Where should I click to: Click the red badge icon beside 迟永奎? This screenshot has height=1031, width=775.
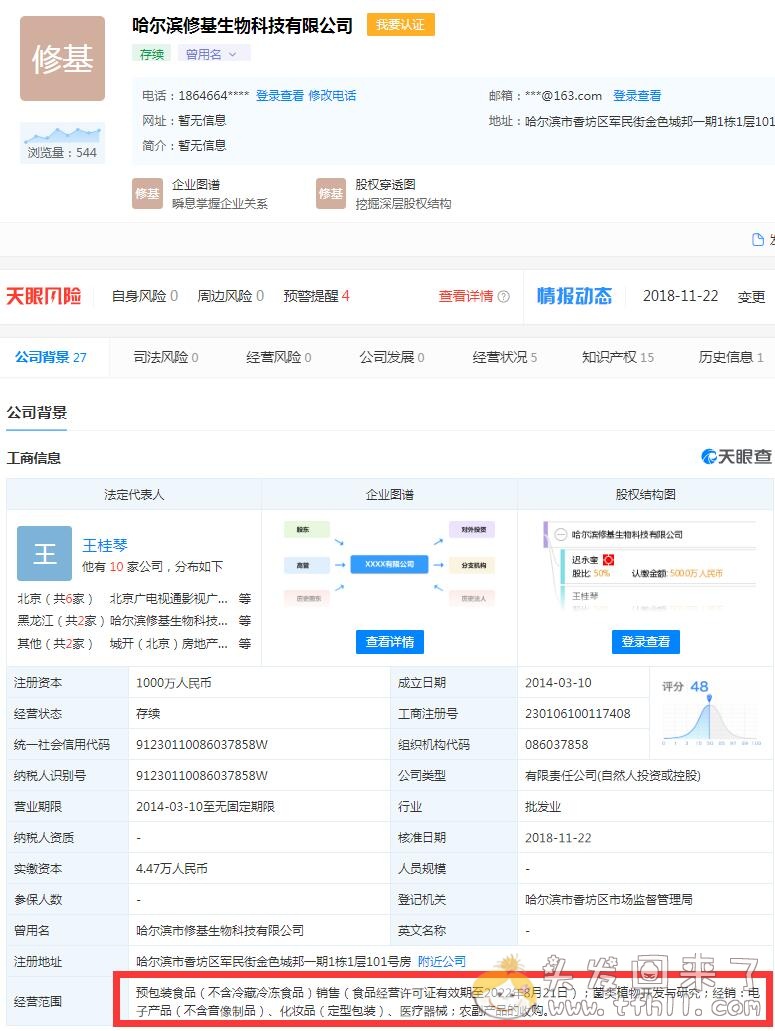[x=609, y=560]
